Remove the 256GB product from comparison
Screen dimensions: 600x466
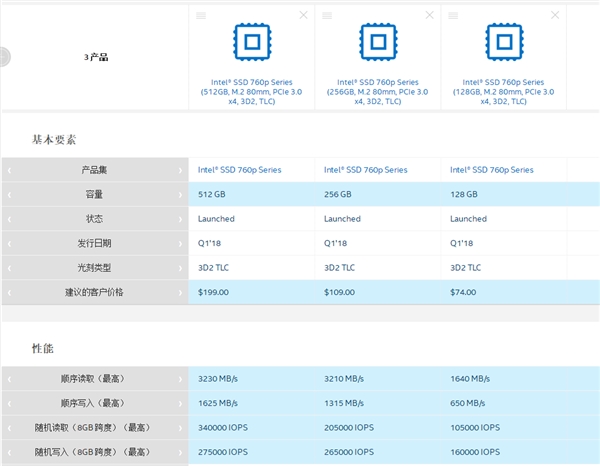tap(429, 15)
